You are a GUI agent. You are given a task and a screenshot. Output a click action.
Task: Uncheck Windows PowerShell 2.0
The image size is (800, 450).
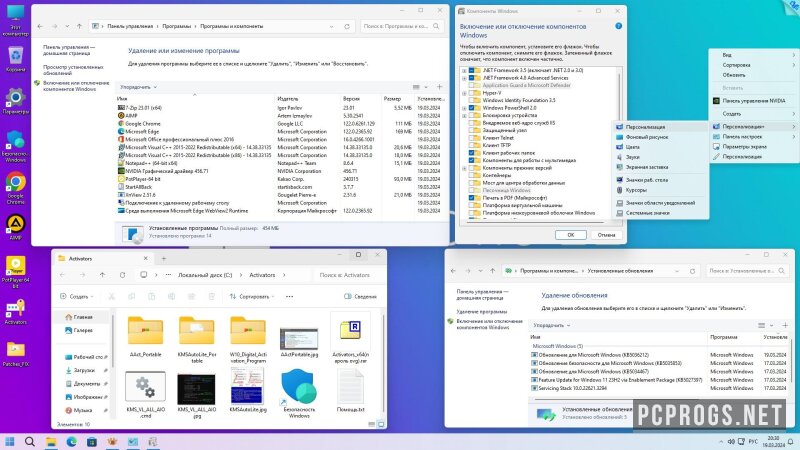(471, 108)
